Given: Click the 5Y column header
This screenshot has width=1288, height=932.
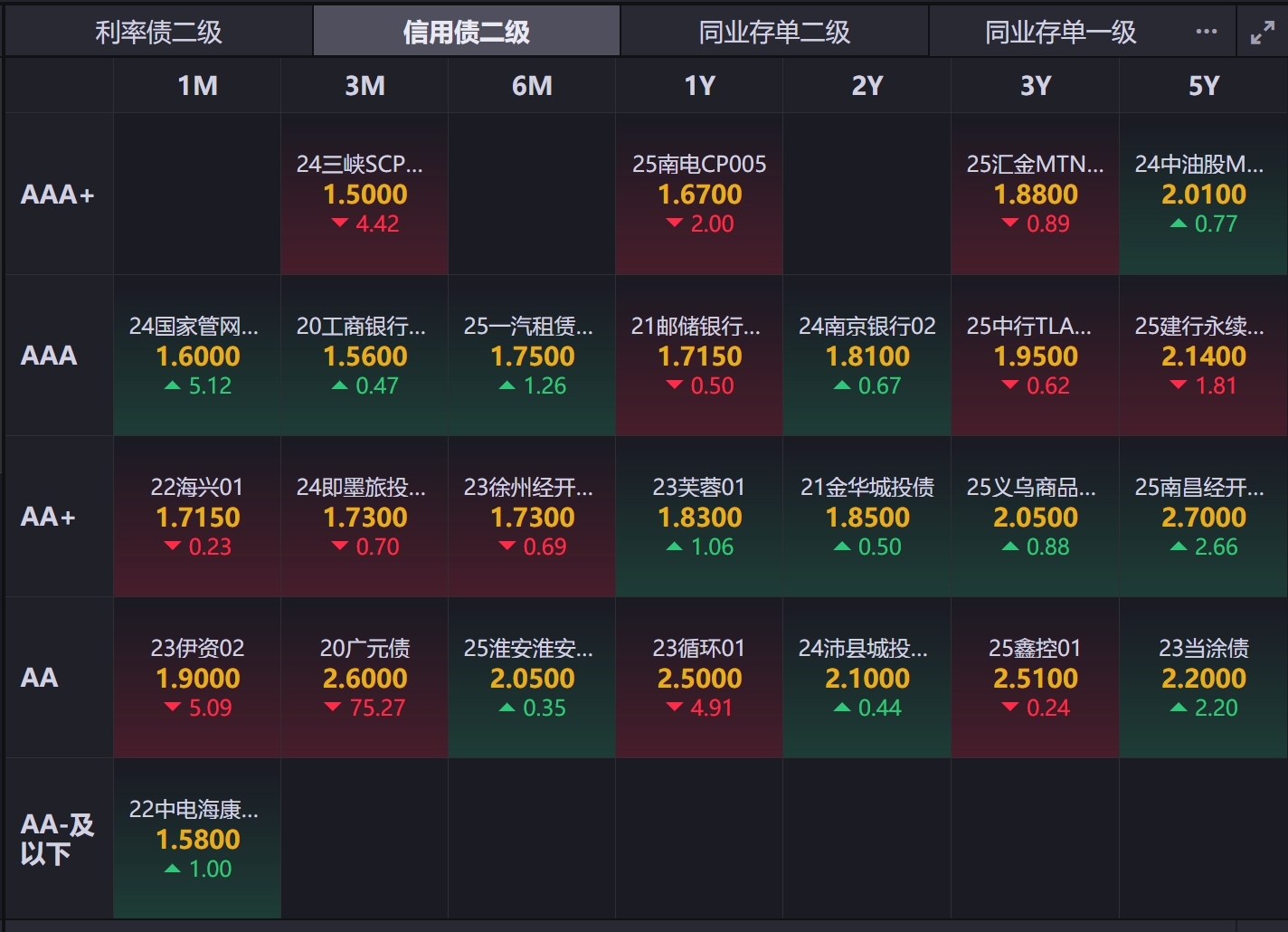Looking at the screenshot, I should click(1204, 86).
